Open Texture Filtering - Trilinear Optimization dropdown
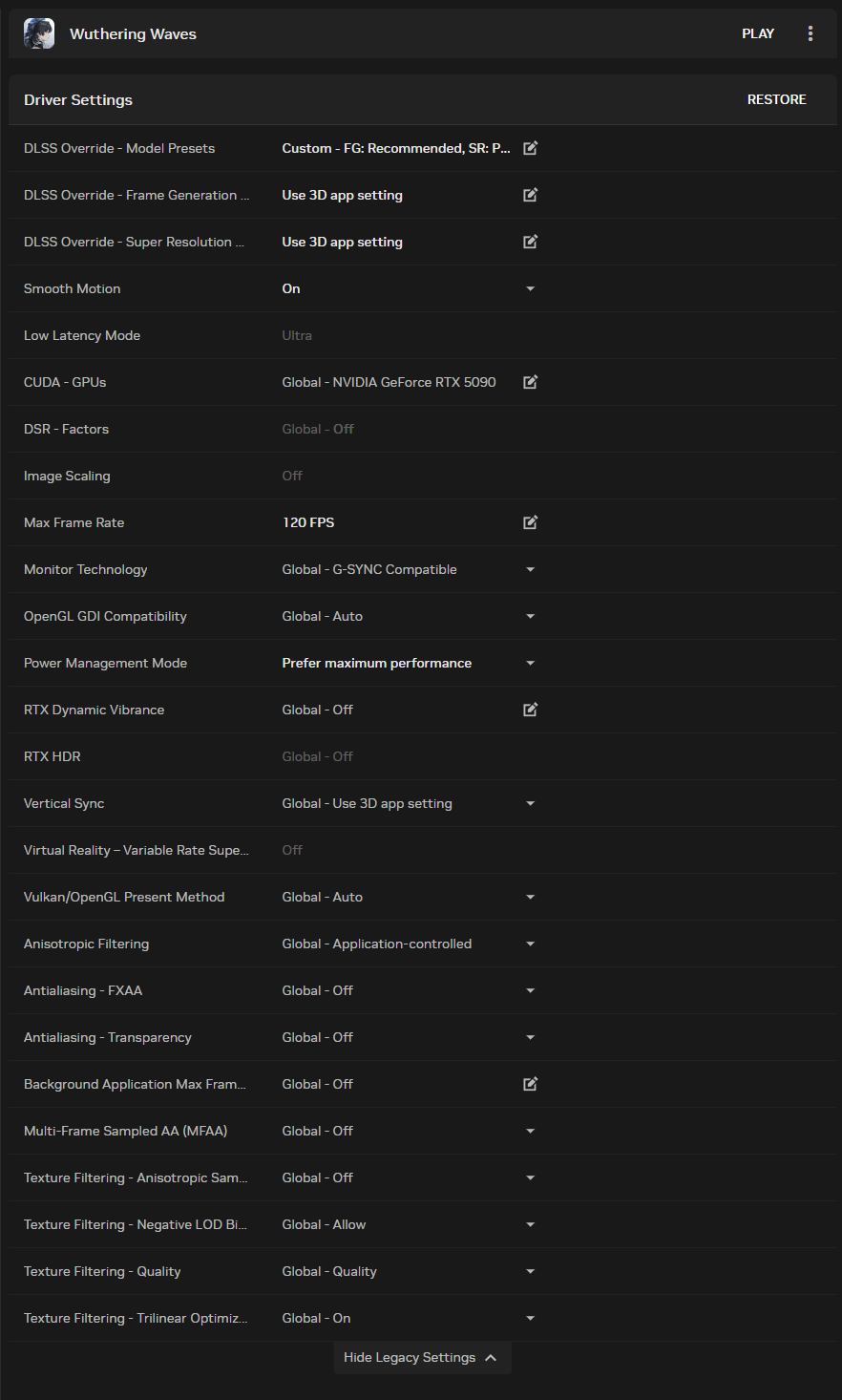Viewport: 842px width, 1400px height. [531, 1318]
